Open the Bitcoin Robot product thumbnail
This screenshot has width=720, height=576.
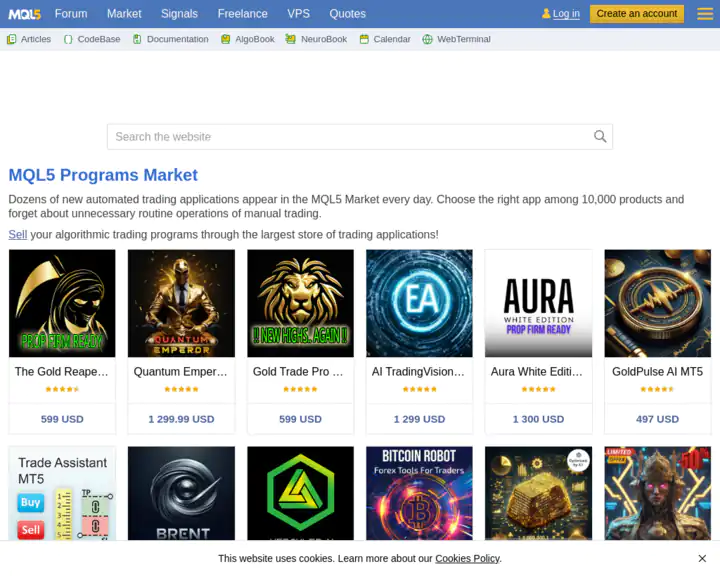click(x=419, y=493)
